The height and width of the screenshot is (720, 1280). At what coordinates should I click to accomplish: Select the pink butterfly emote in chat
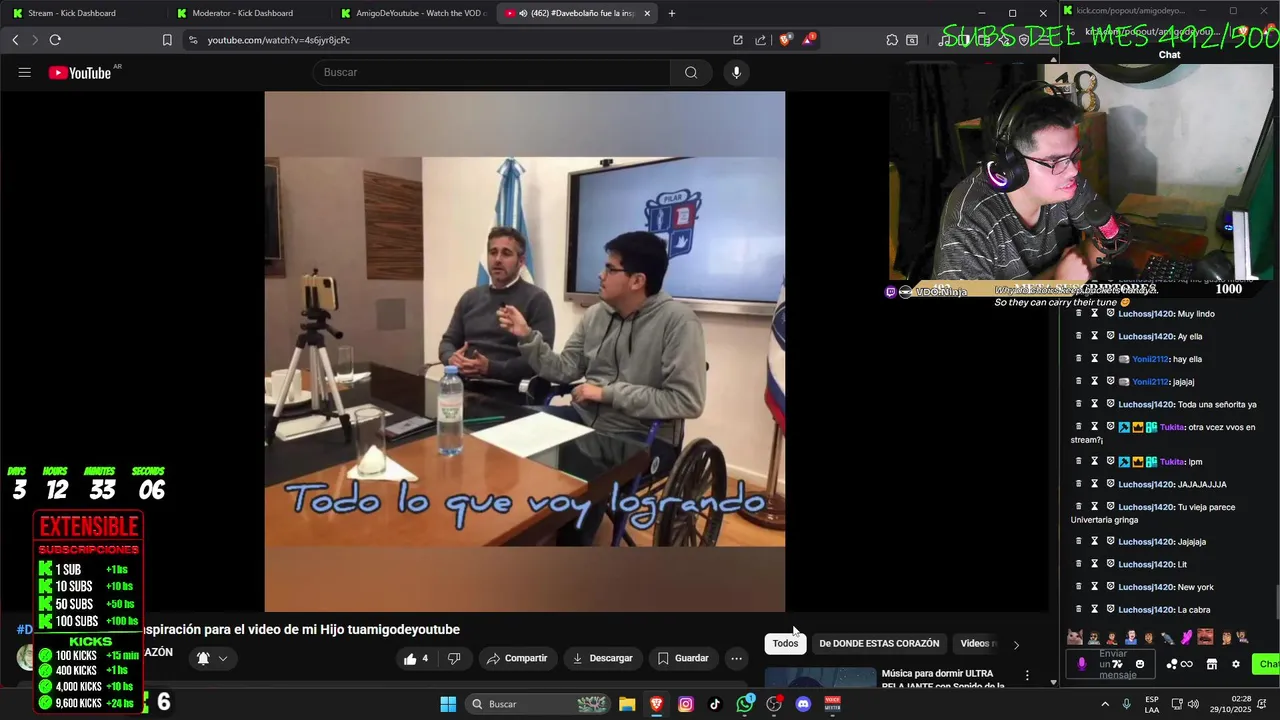[1186, 637]
